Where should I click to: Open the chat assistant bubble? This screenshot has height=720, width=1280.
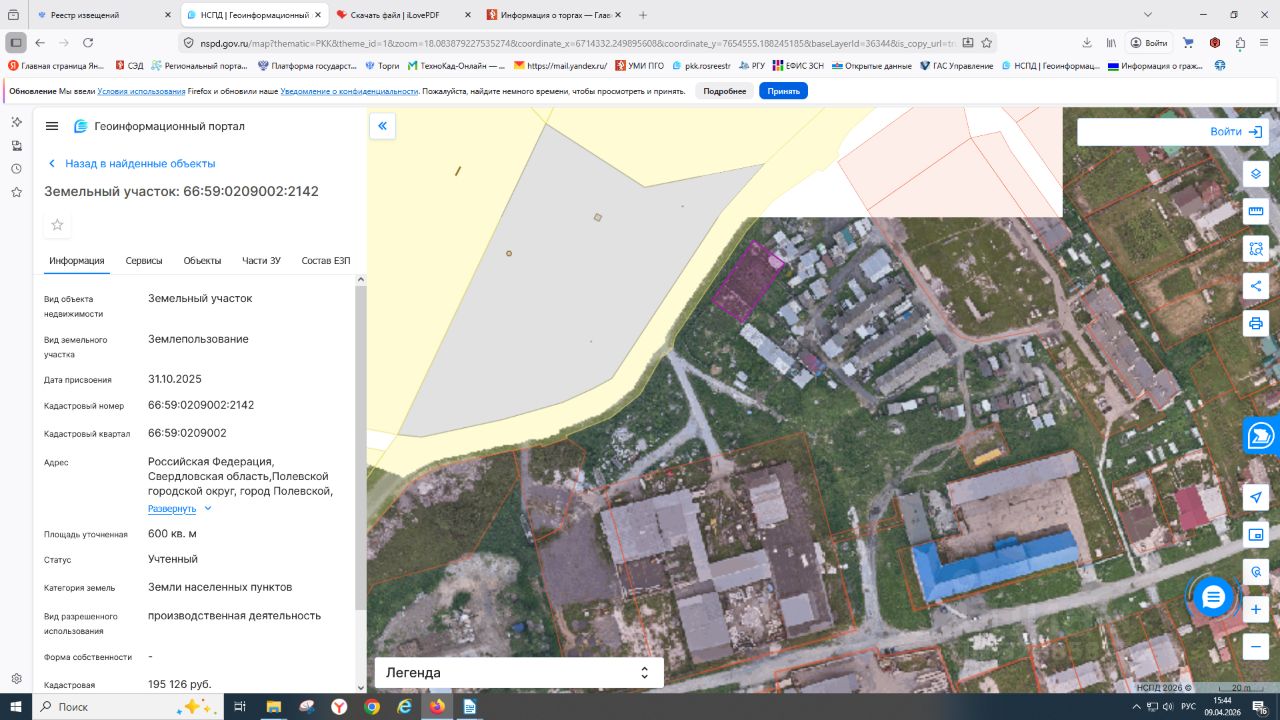click(x=1213, y=598)
